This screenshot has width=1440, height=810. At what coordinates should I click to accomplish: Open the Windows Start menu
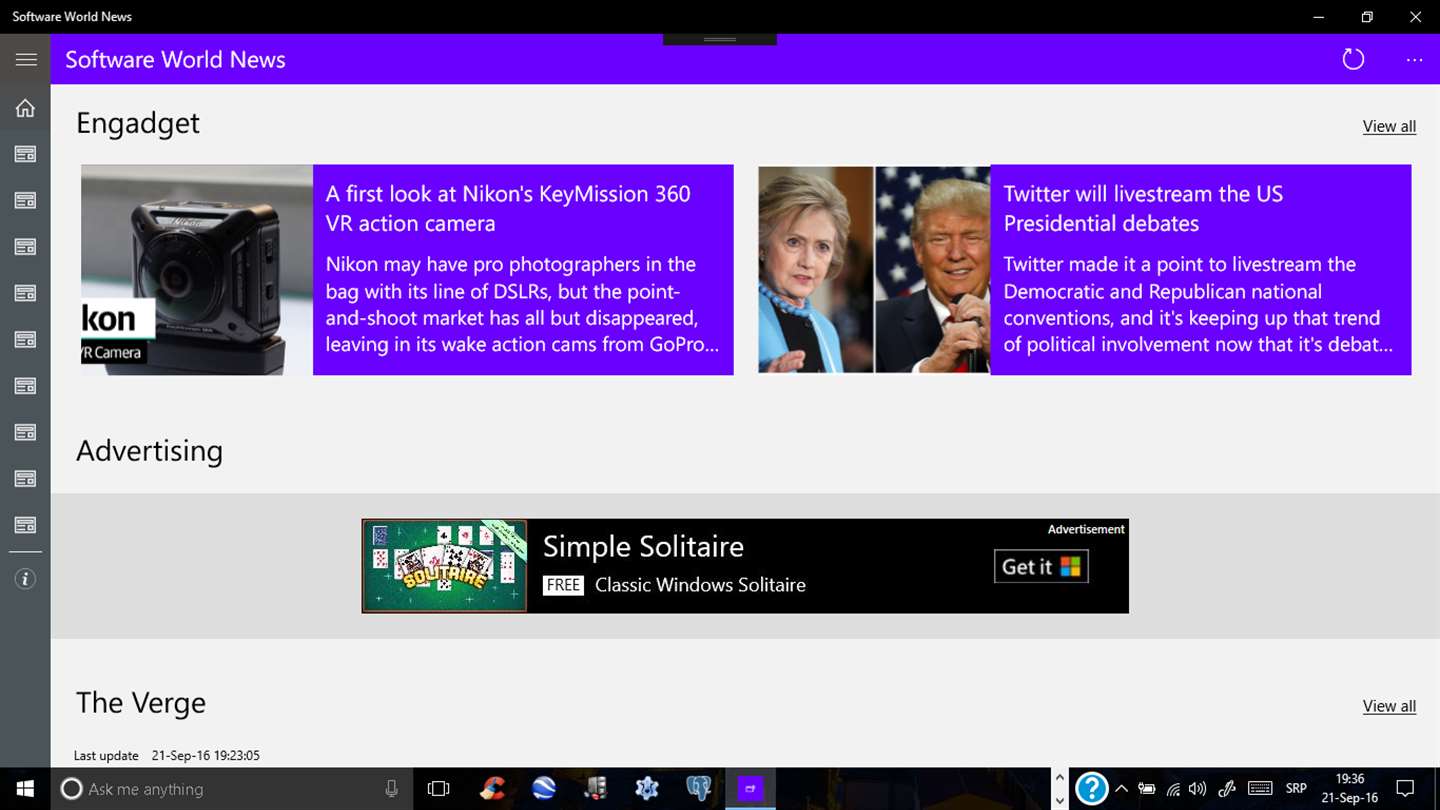pyautogui.click(x=25, y=789)
